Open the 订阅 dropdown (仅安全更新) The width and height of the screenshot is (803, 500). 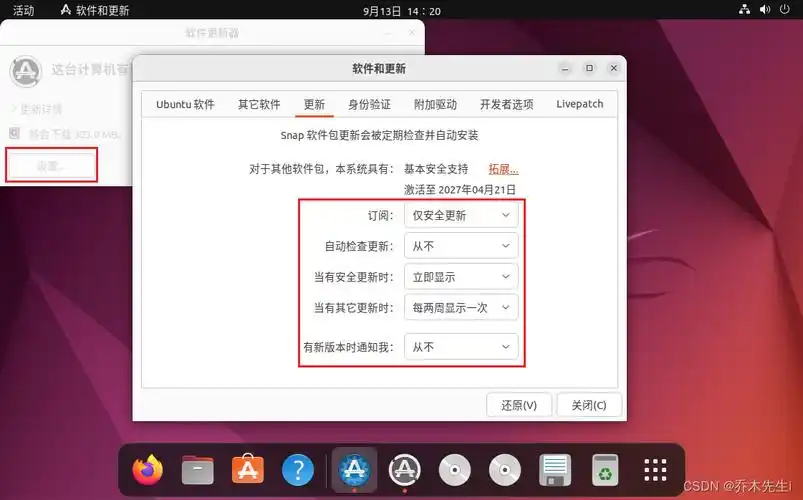[461, 216]
